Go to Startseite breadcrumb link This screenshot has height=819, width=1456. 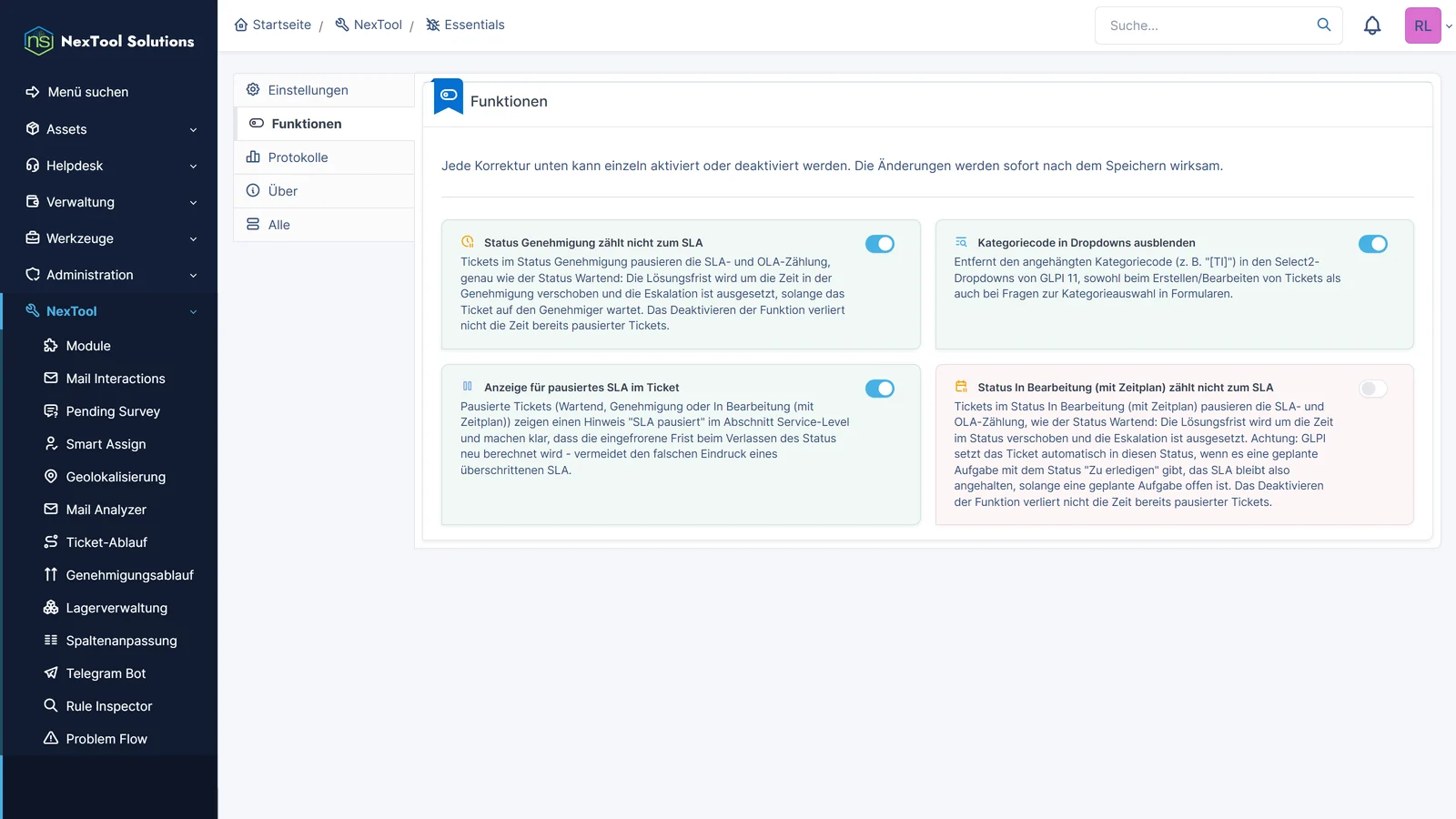[272, 25]
